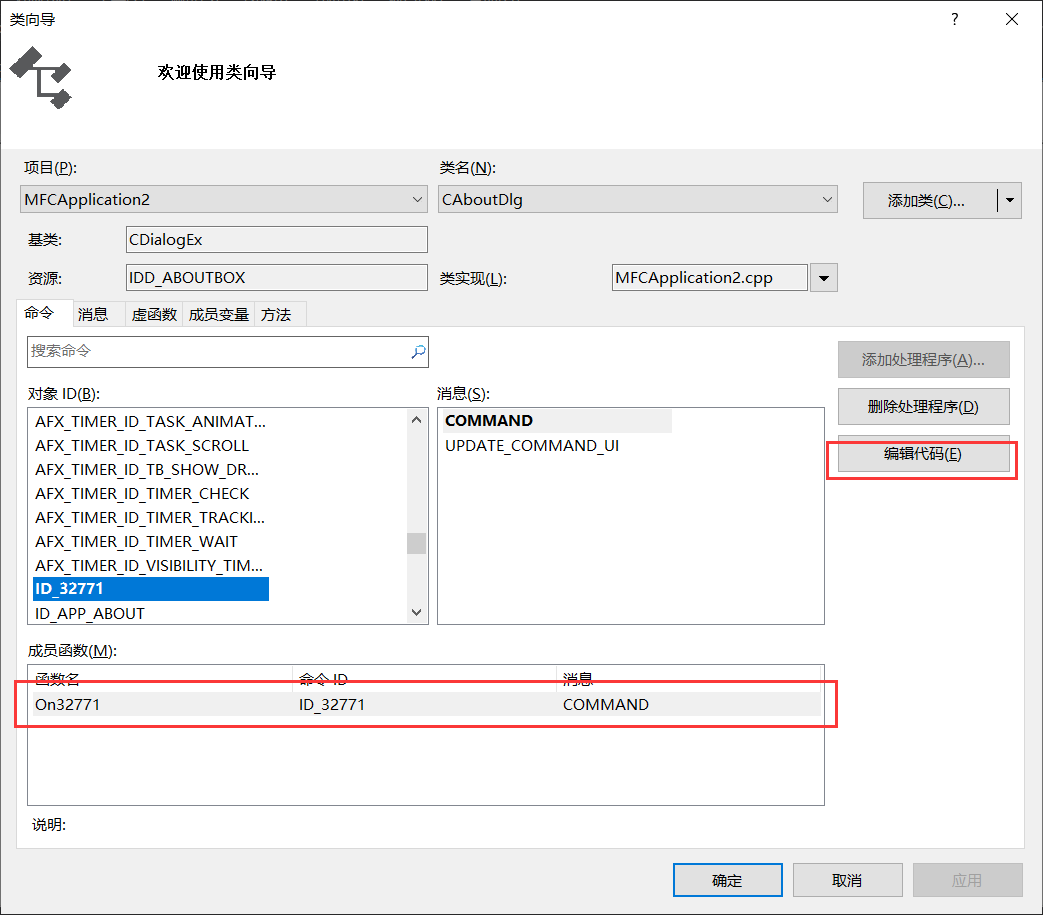Close the Class Wizard dialog

(1012, 19)
